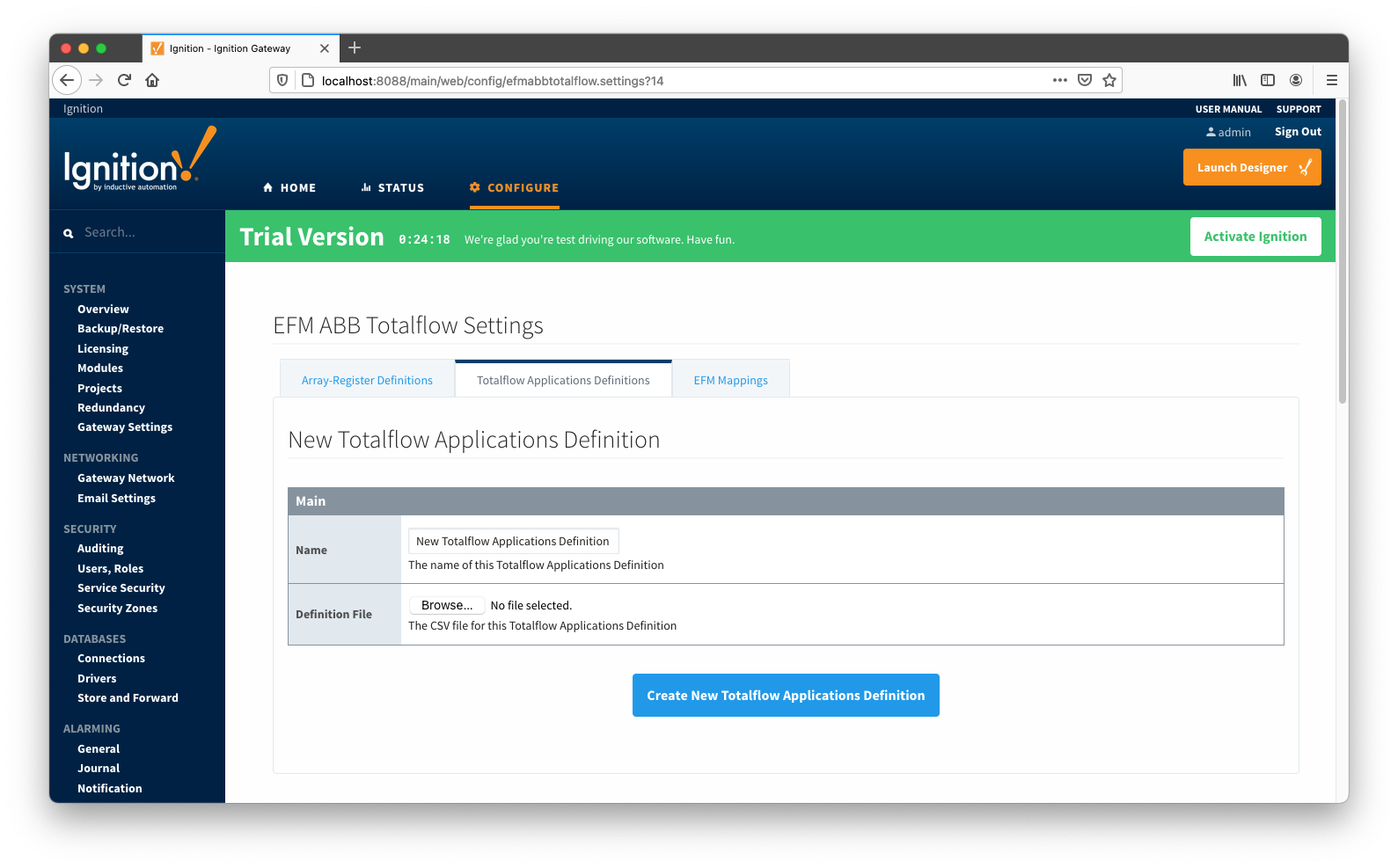Open Gateway Network settings
This screenshot has height=868, width=1398.
126,478
